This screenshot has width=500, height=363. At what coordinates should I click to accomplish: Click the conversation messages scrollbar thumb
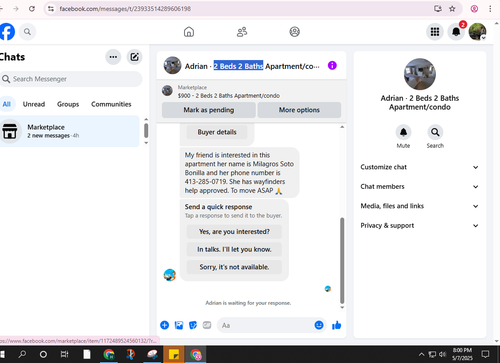[342, 260]
